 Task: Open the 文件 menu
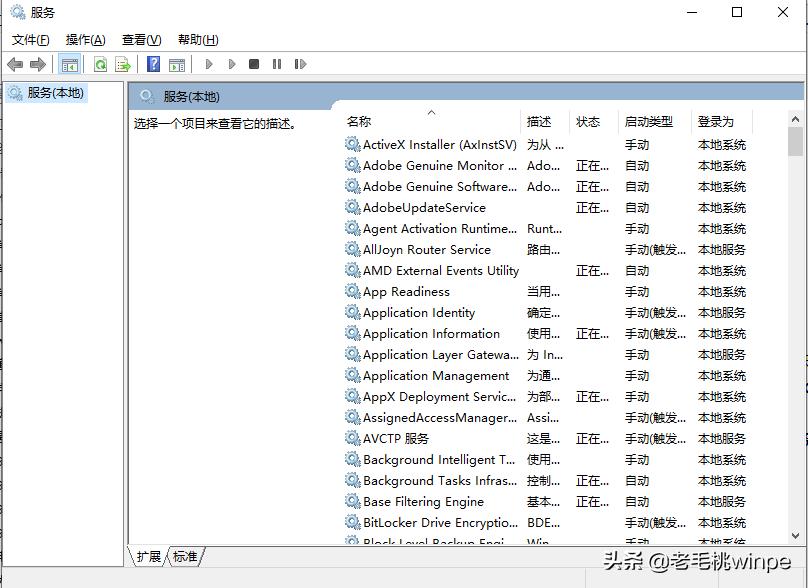[30, 39]
